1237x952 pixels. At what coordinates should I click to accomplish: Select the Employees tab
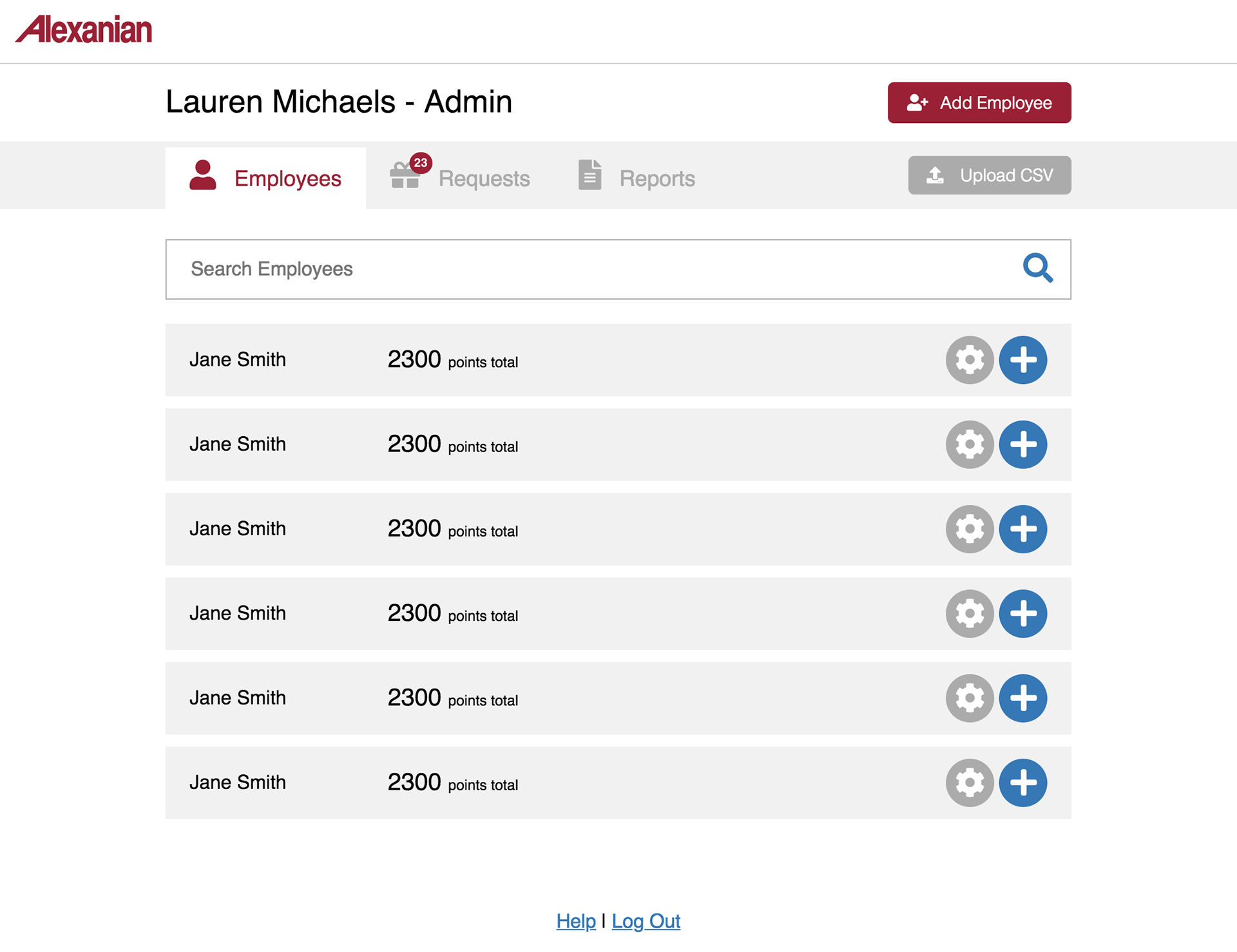(x=265, y=178)
